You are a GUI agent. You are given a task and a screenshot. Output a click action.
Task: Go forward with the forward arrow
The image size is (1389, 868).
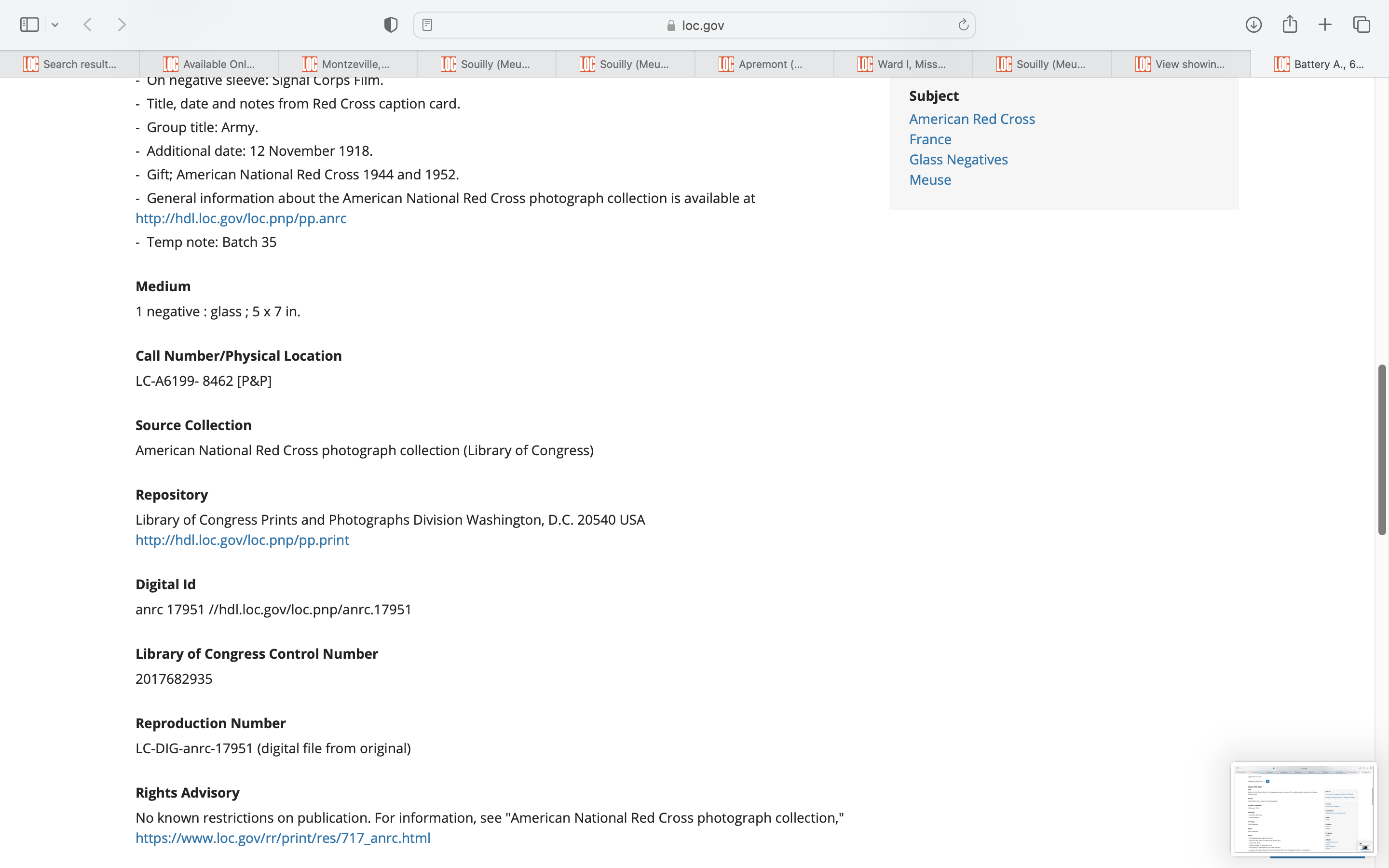(122, 25)
